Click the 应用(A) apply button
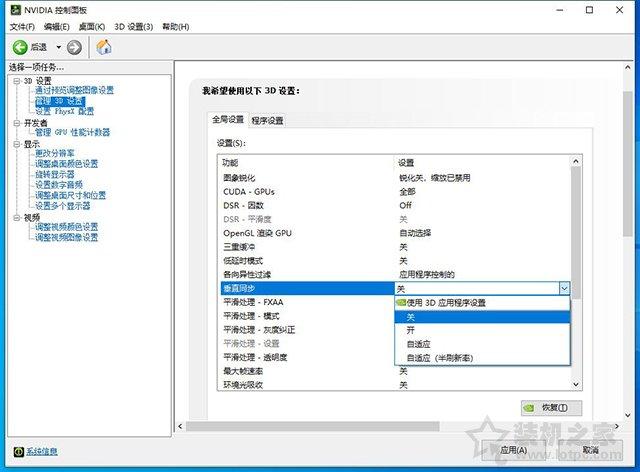This screenshot has width=640, height=472. 513,450
